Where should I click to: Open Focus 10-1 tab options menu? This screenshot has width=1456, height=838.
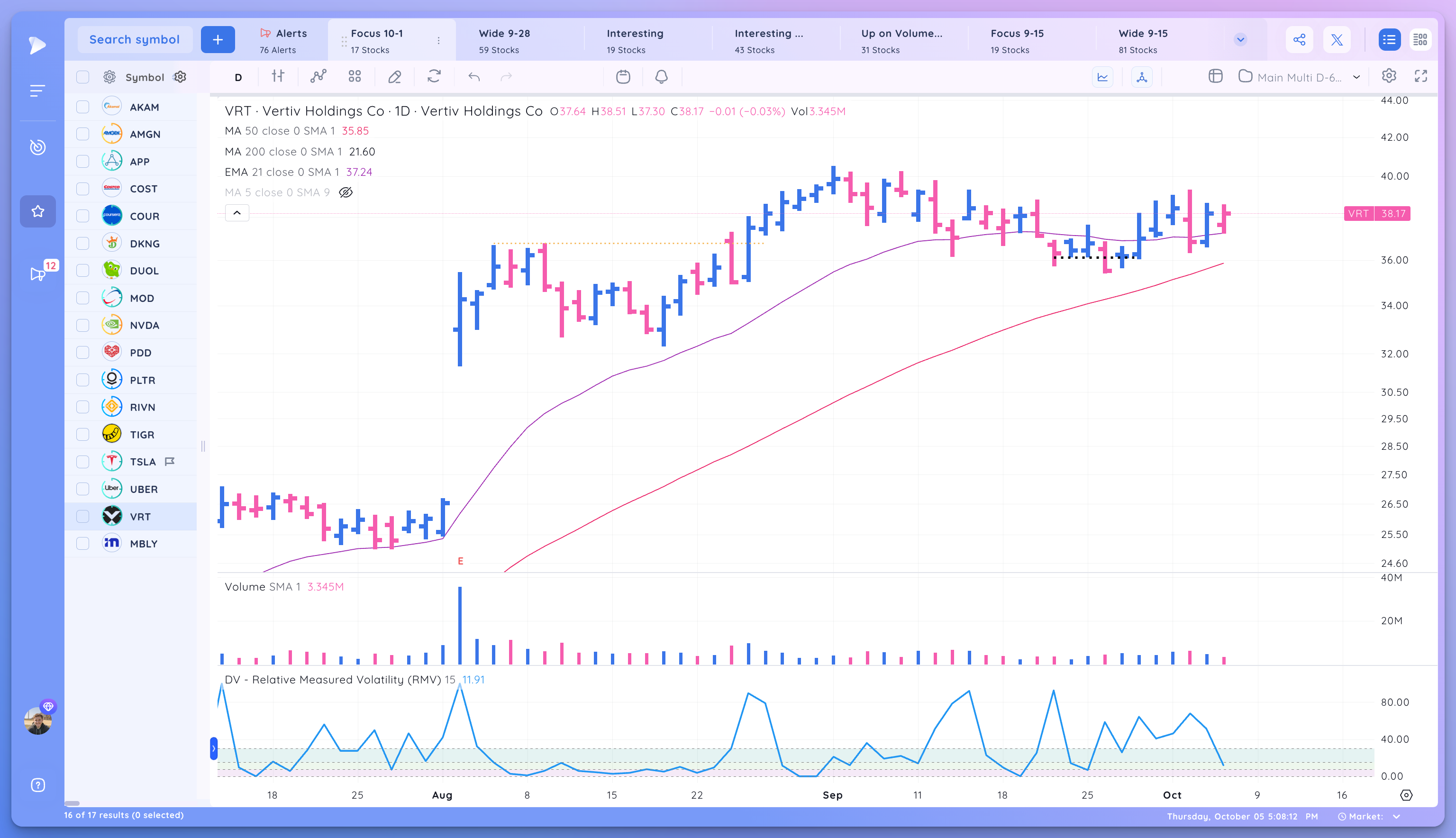click(x=438, y=40)
